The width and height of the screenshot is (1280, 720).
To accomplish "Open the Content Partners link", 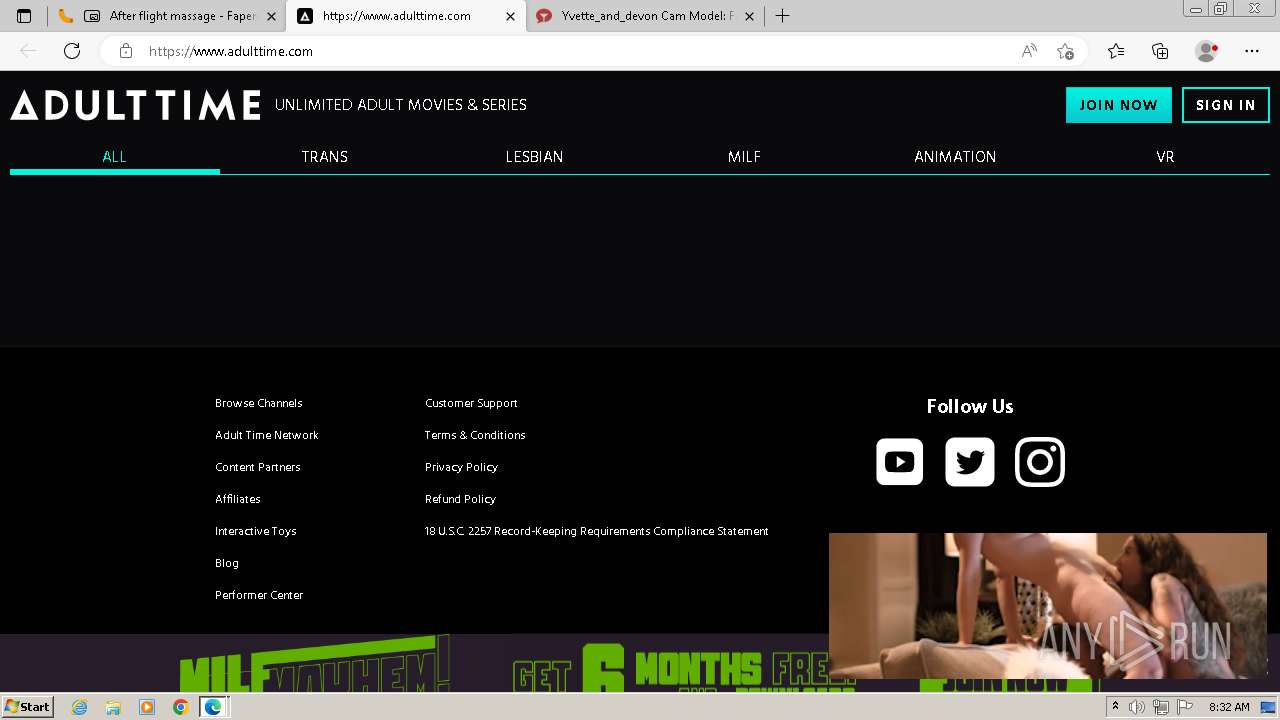I will [x=258, y=467].
